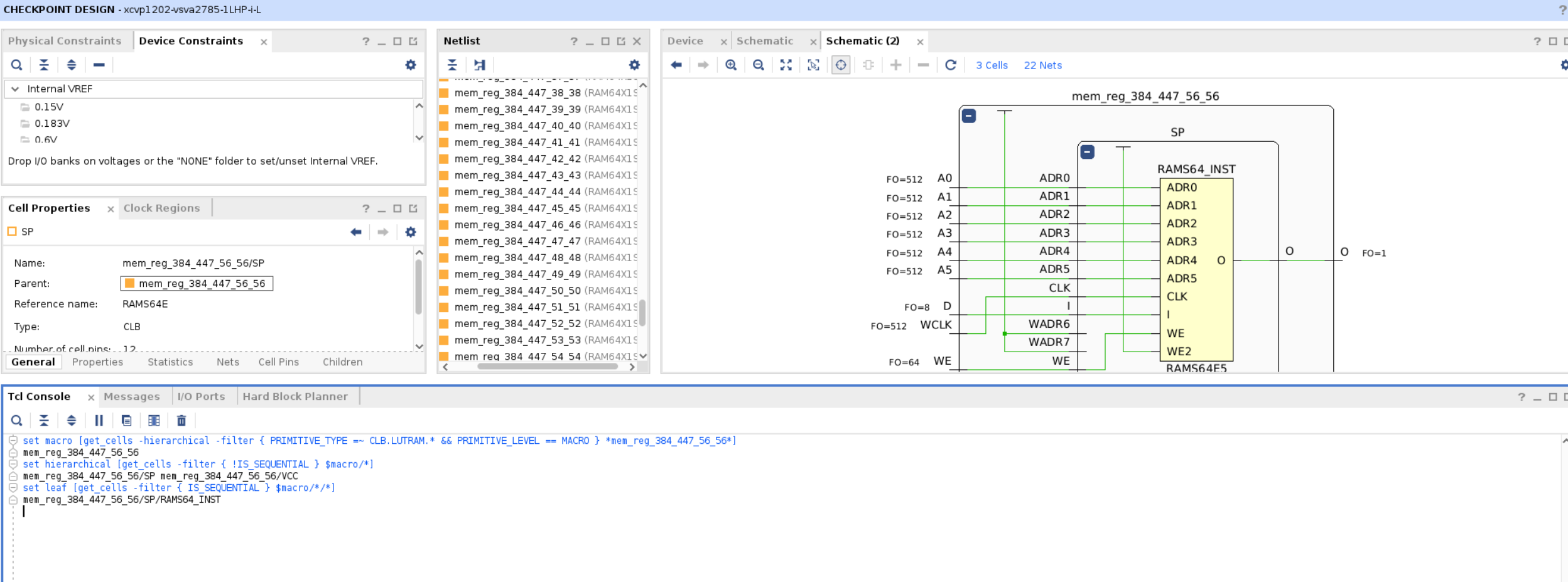Toggle autofit selection in schematic toolbar
The width and height of the screenshot is (1568, 582).
[841, 65]
